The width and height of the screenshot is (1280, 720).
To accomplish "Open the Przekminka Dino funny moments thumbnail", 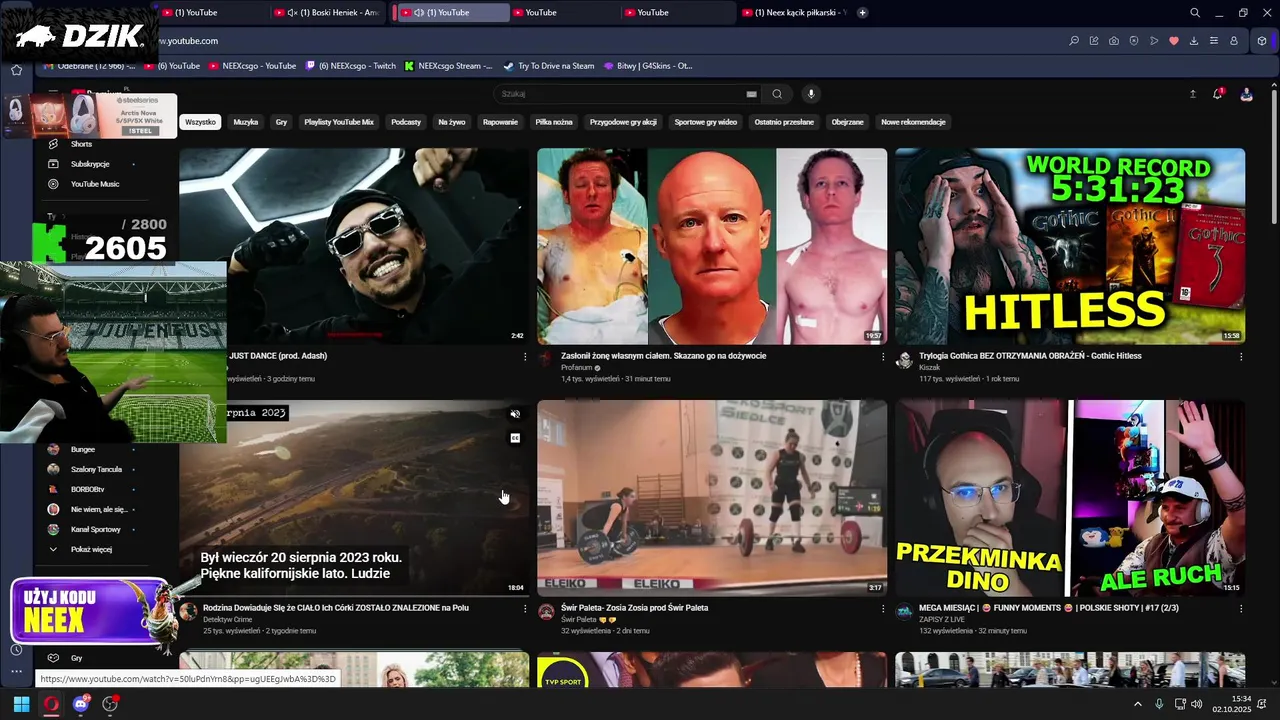I will pos(1070,498).
